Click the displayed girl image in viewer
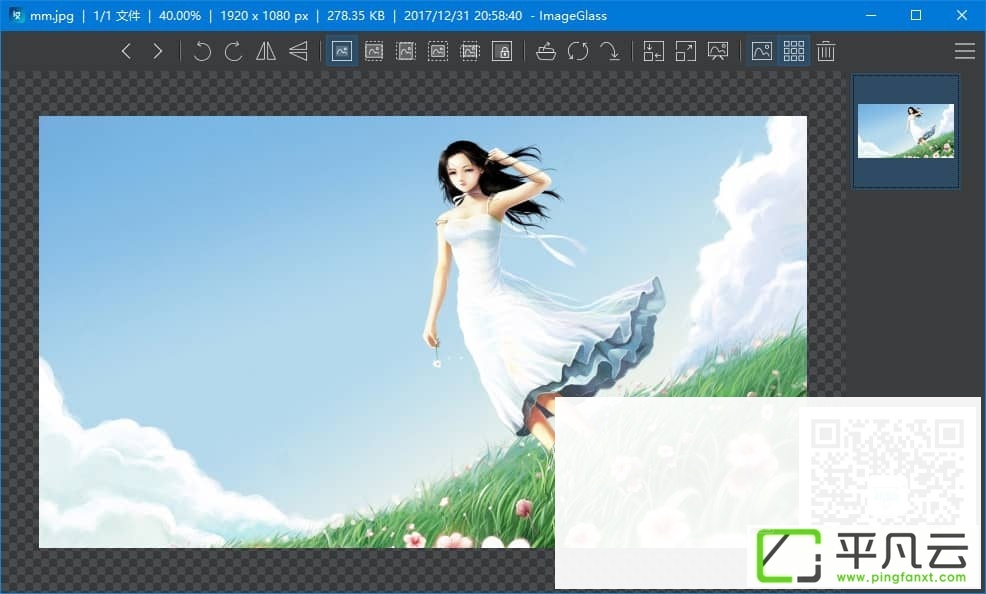Screen dimensions: 986x594 (x=423, y=332)
